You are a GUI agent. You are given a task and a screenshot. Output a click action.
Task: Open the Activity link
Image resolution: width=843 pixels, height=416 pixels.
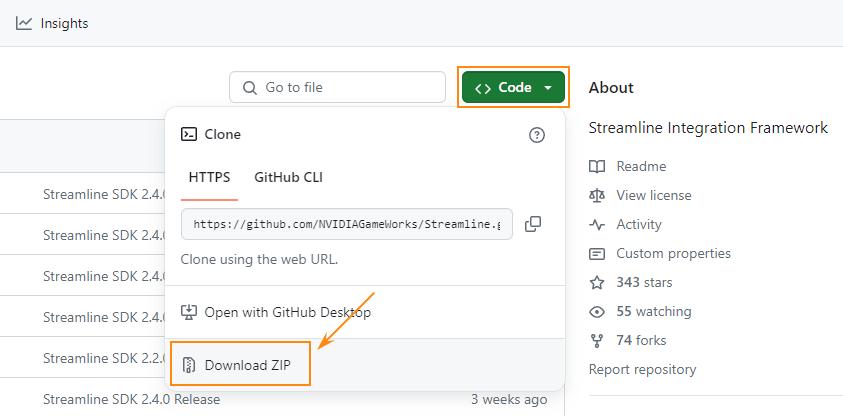click(x=638, y=225)
